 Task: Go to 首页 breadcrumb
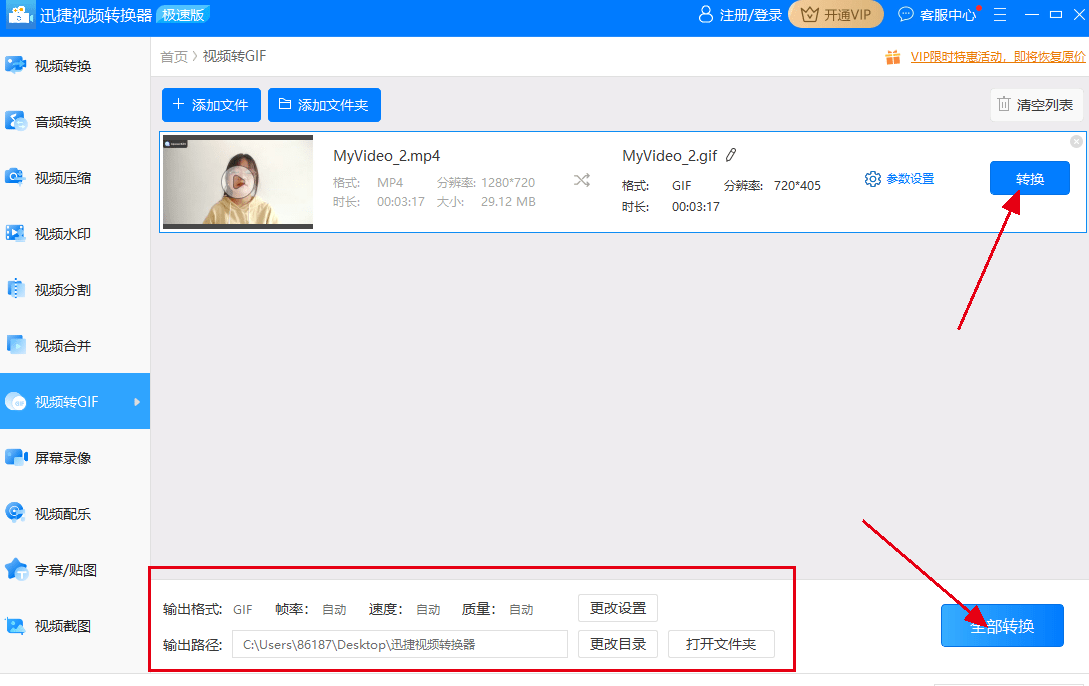click(174, 57)
